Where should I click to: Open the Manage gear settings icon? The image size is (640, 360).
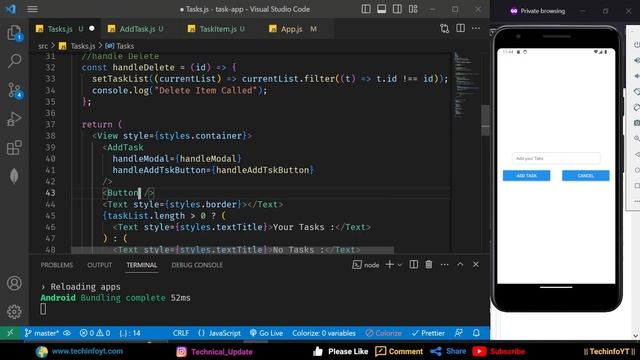[14, 312]
